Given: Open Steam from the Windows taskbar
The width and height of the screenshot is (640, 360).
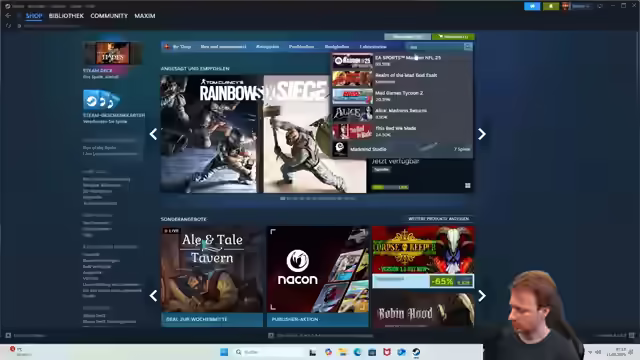Looking at the screenshot, I should pos(416,352).
